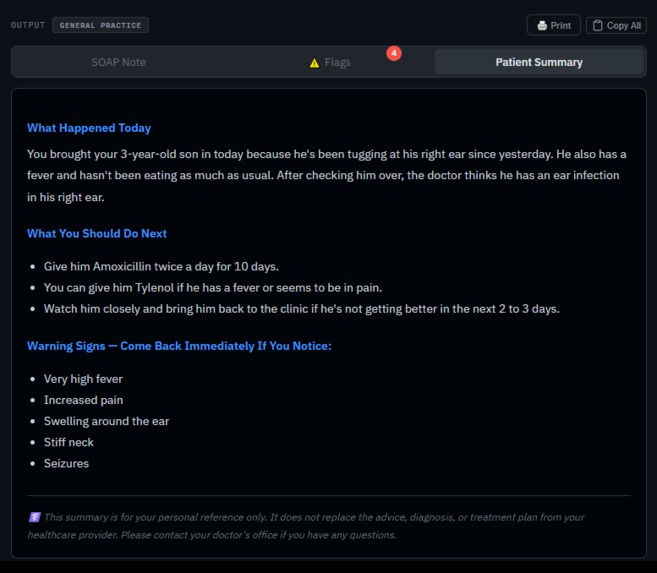
Task: Click the 'What Happened Today' heading
Action: pyautogui.click(x=89, y=128)
